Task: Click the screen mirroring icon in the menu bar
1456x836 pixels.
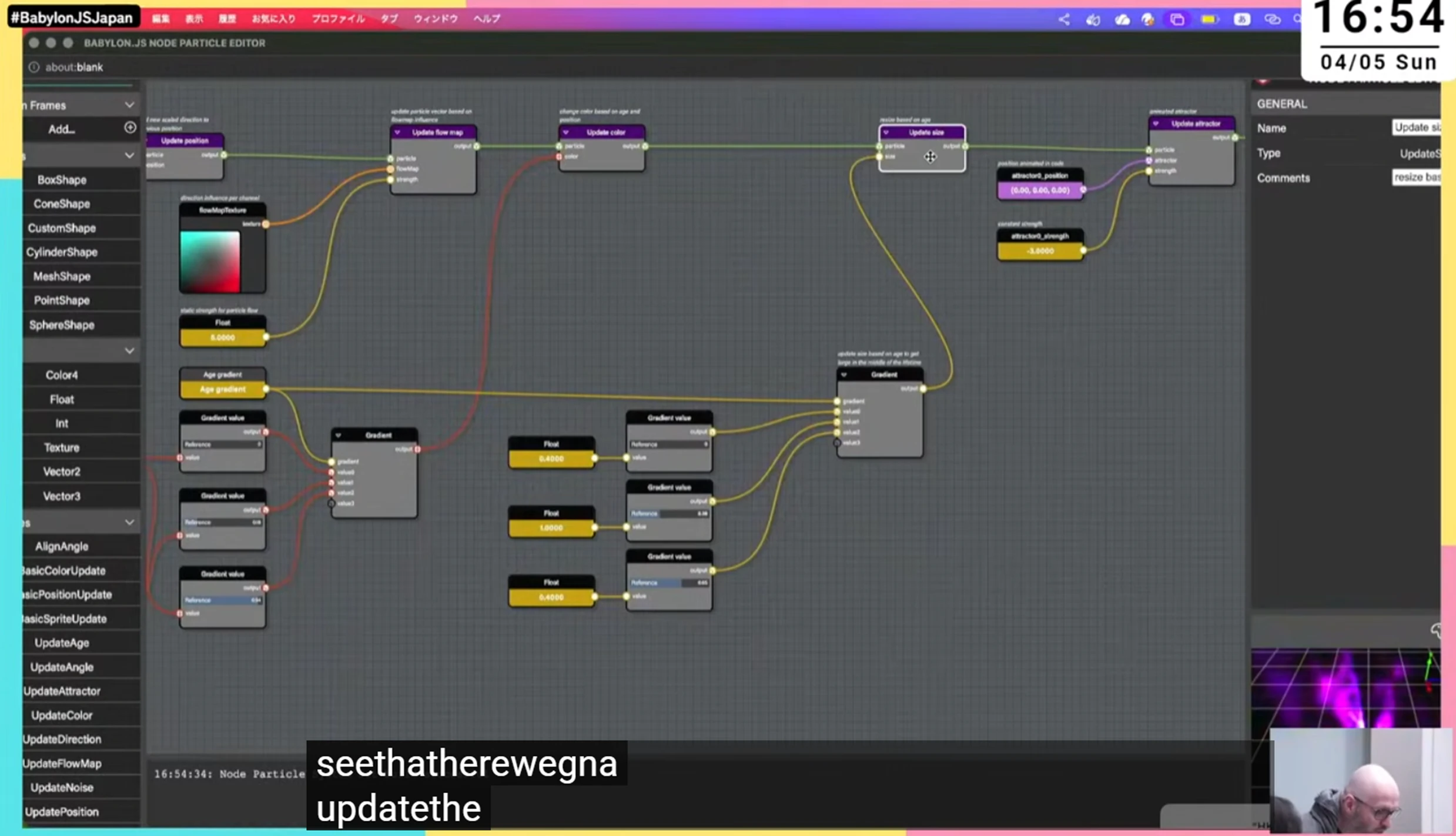Action: [1177, 19]
